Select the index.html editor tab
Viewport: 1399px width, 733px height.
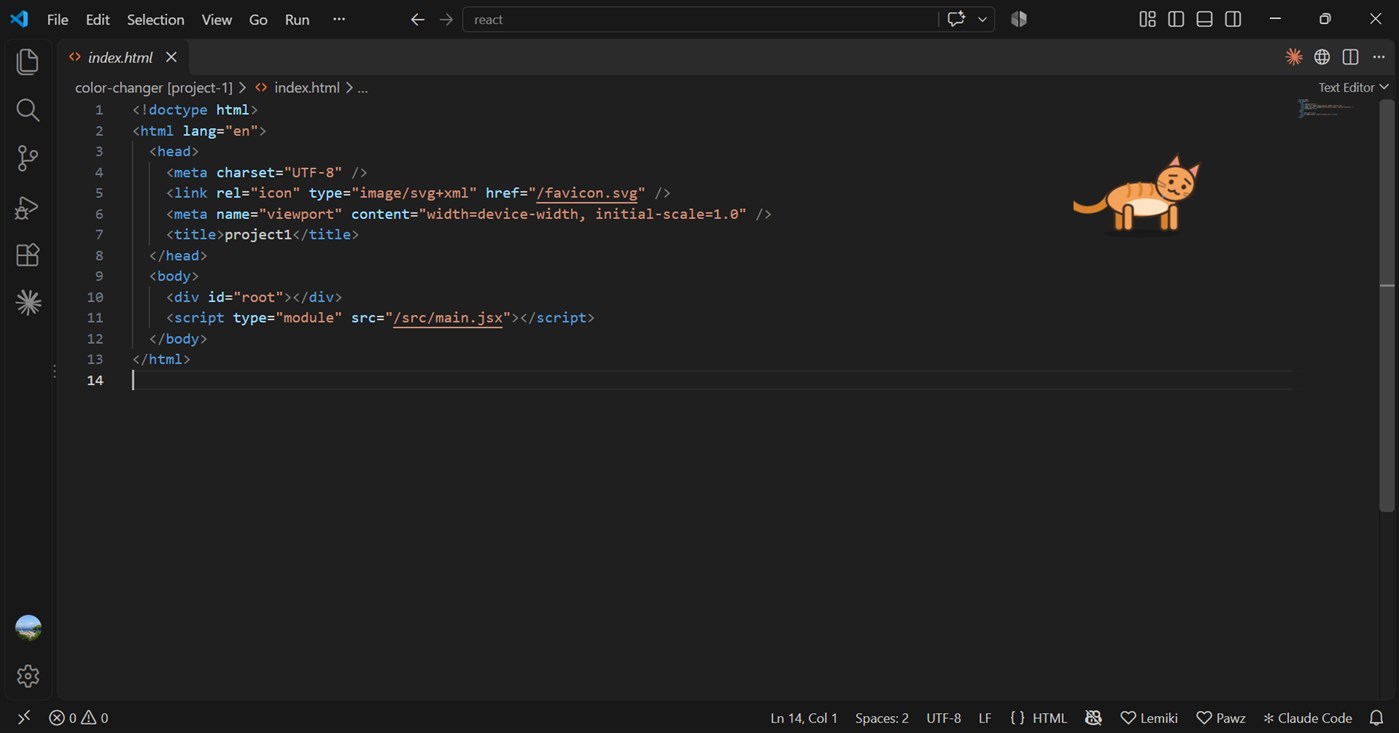(x=120, y=57)
